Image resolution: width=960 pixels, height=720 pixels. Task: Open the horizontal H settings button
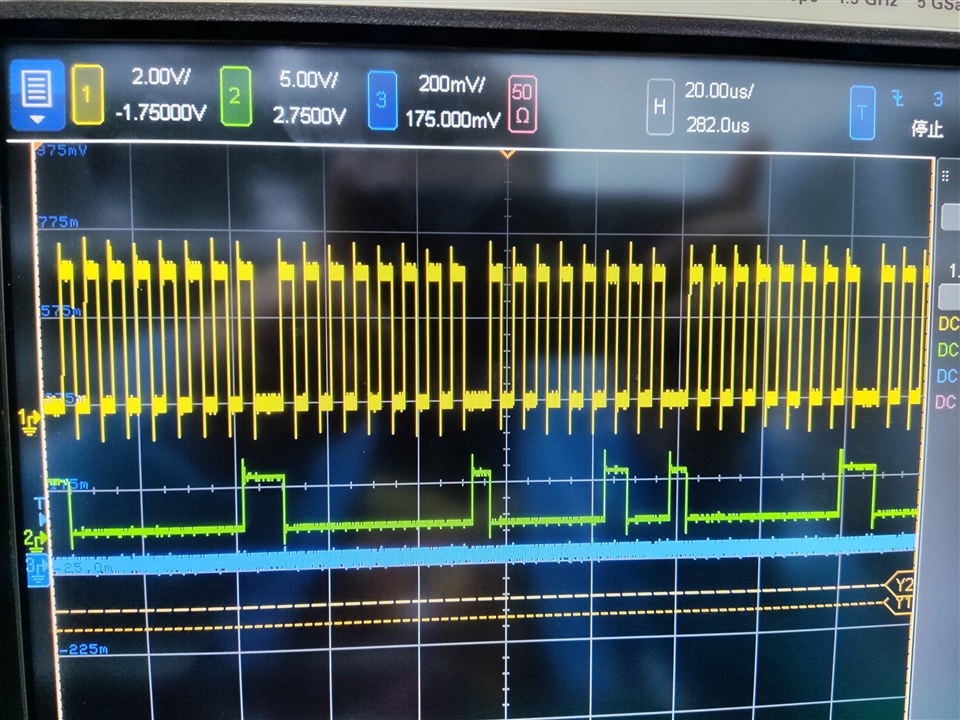click(660, 107)
